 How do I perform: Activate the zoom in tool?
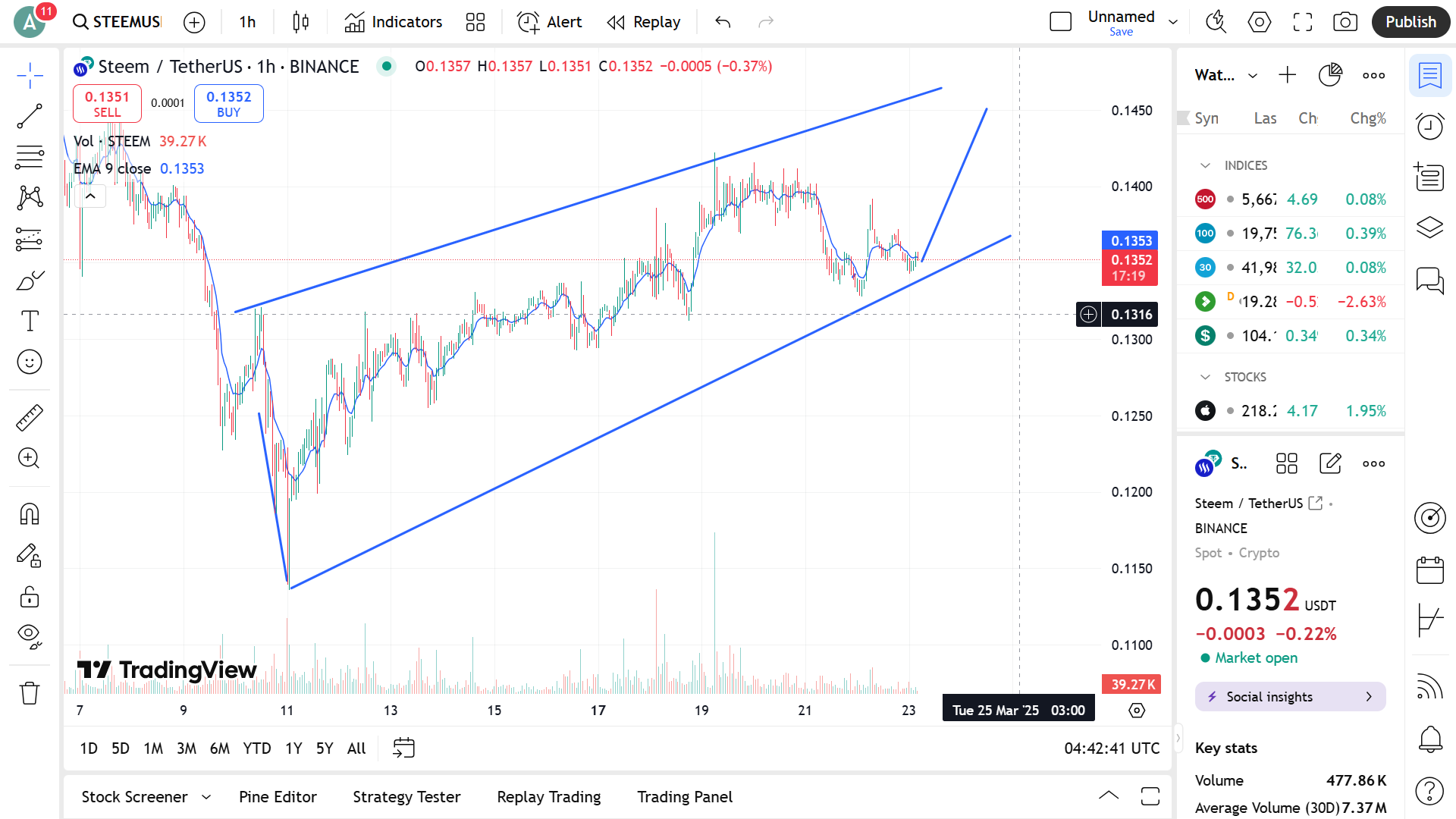point(30,458)
